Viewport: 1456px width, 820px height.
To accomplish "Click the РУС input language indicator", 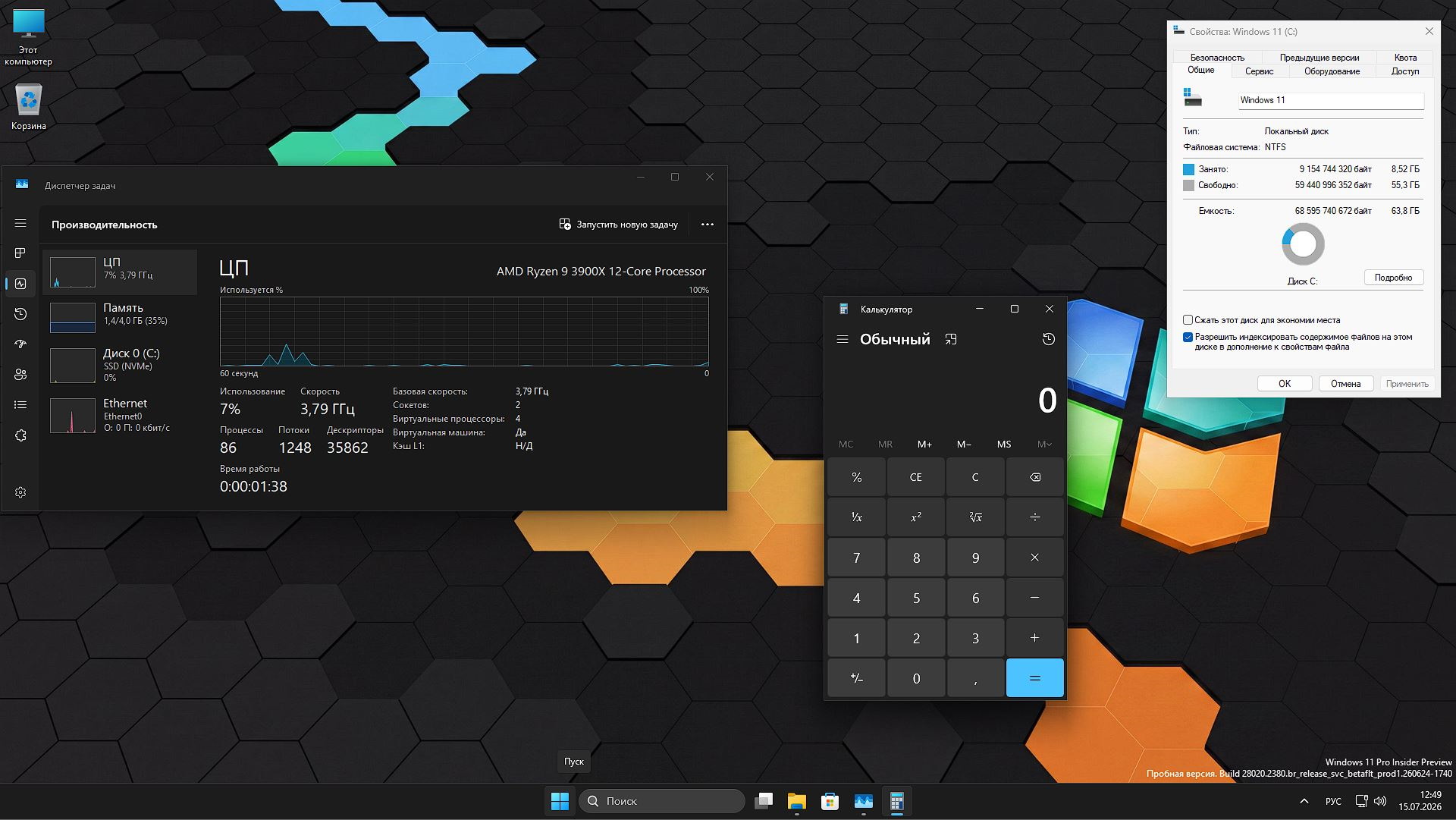I will pyautogui.click(x=1333, y=801).
